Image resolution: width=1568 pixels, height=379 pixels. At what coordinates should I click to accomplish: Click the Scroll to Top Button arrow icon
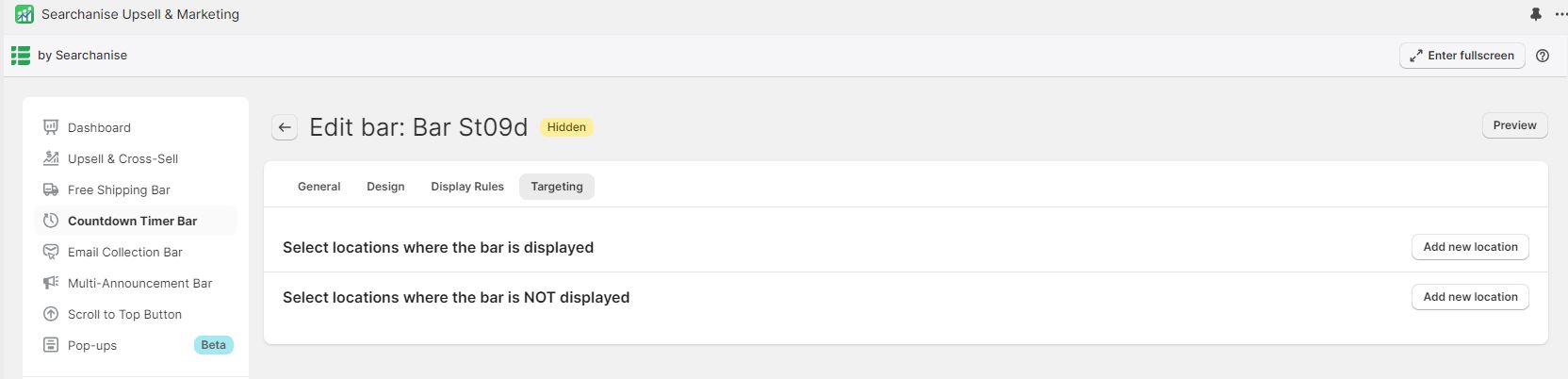(51, 314)
